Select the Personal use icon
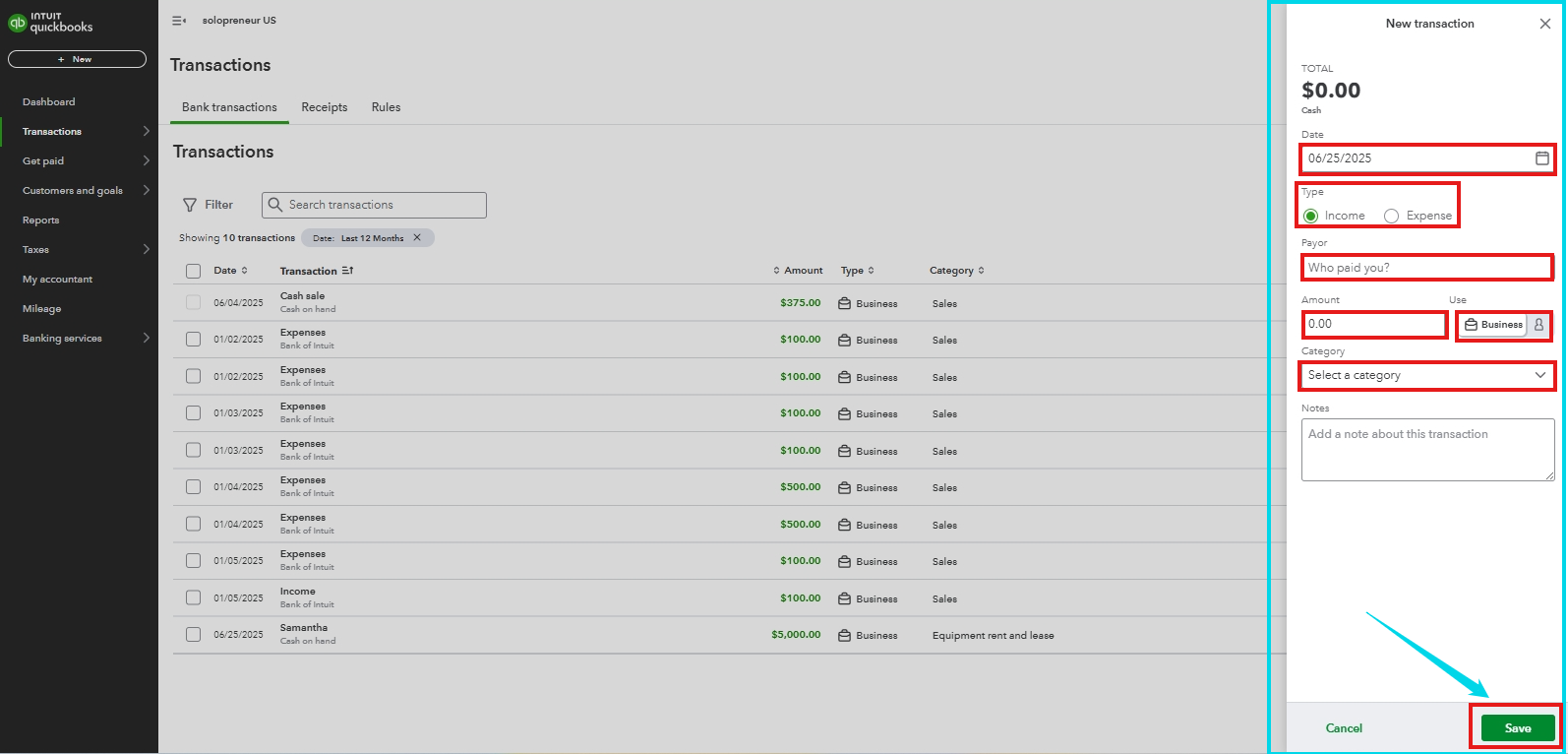 (x=1538, y=325)
